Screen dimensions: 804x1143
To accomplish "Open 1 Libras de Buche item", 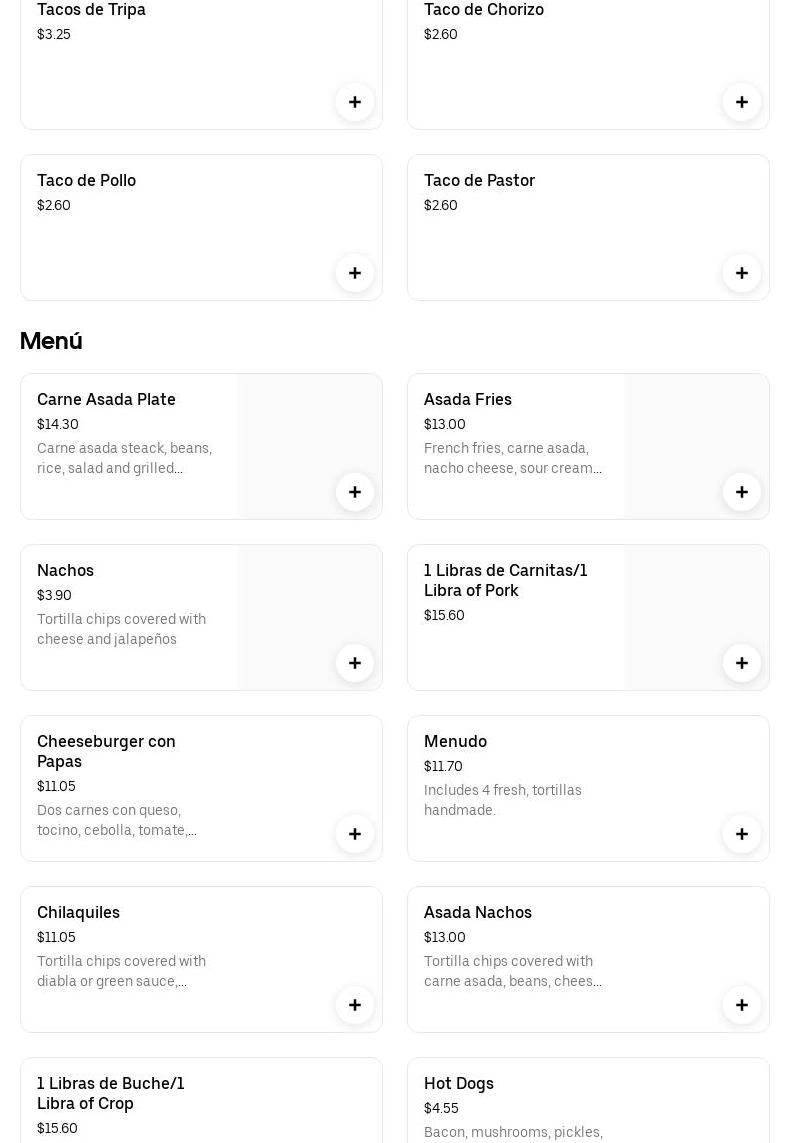I will click(110, 1093).
